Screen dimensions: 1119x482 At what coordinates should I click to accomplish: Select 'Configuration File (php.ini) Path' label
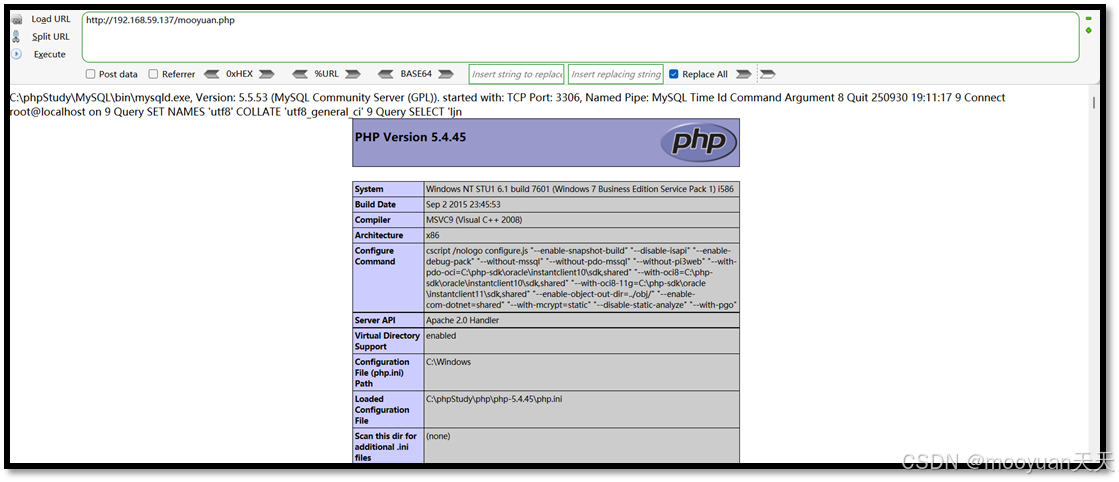point(382,373)
